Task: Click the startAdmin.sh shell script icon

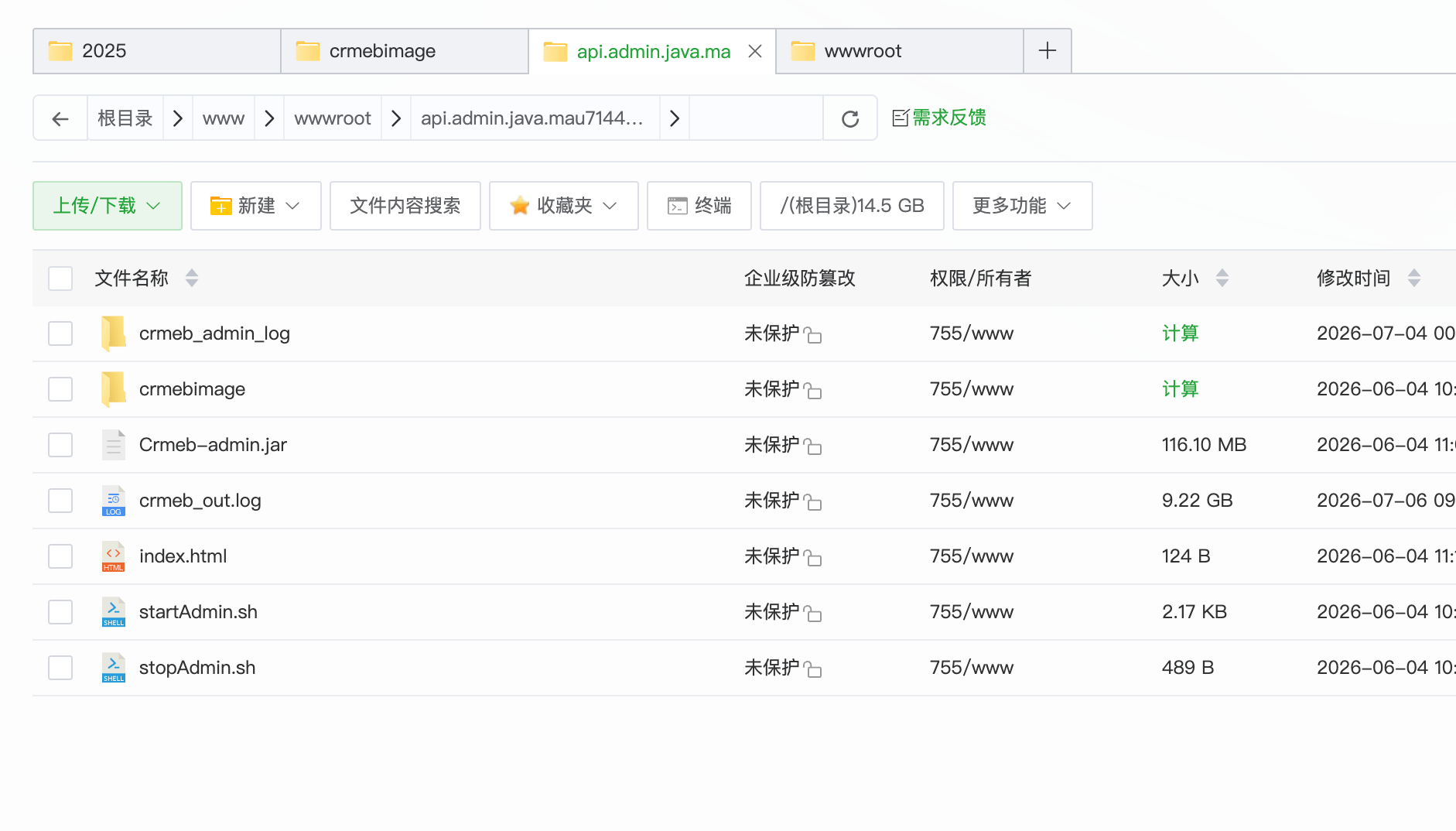Action: click(x=113, y=612)
